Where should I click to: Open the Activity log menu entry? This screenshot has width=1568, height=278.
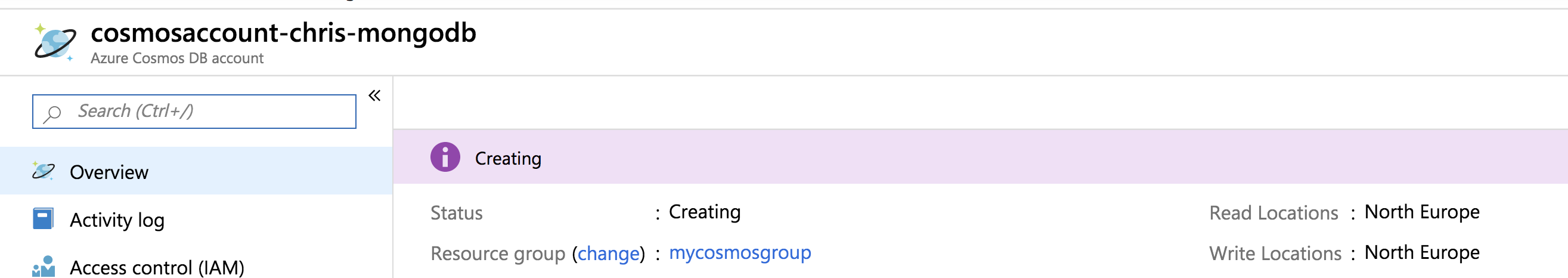click(117, 220)
